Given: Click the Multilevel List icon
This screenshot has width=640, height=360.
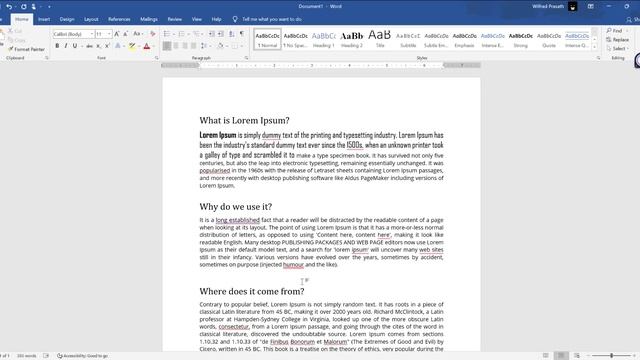Looking at the screenshot, I should [x=196, y=34].
